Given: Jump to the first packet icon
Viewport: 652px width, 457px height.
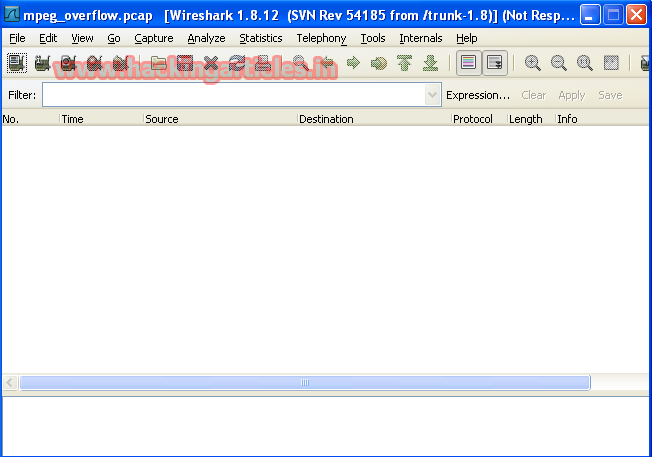Looking at the screenshot, I should point(405,63).
